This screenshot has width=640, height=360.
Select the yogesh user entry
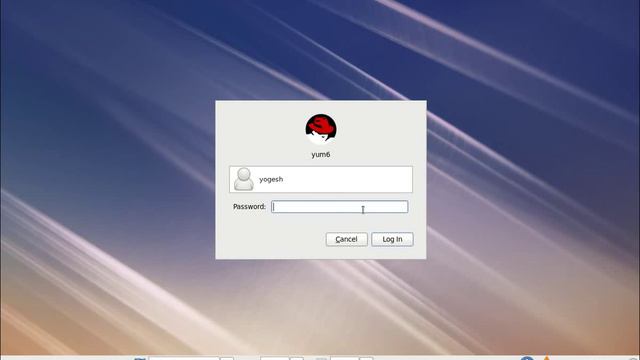click(321, 179)
